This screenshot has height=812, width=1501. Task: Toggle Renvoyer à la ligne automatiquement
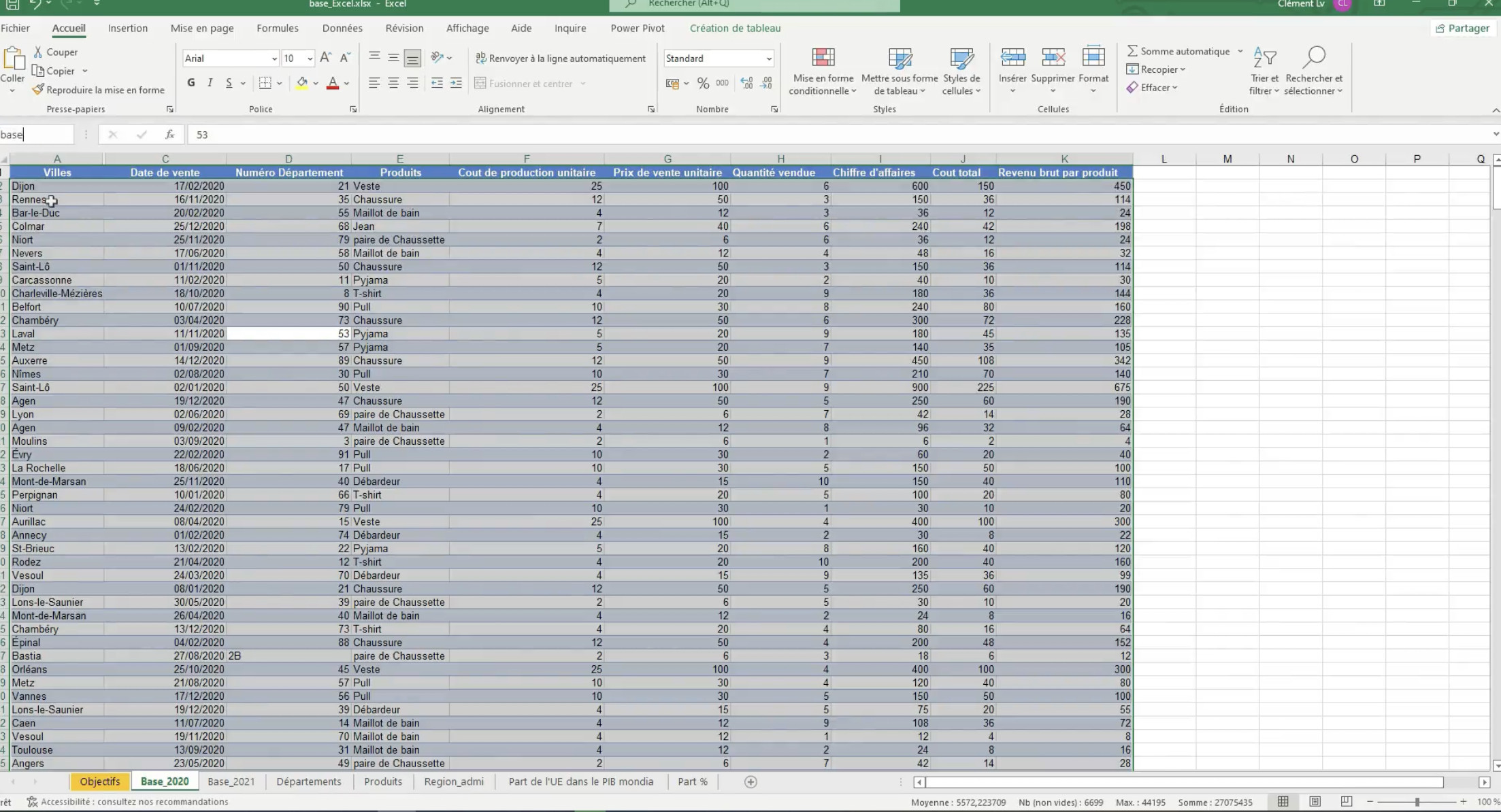coord(561,58)
